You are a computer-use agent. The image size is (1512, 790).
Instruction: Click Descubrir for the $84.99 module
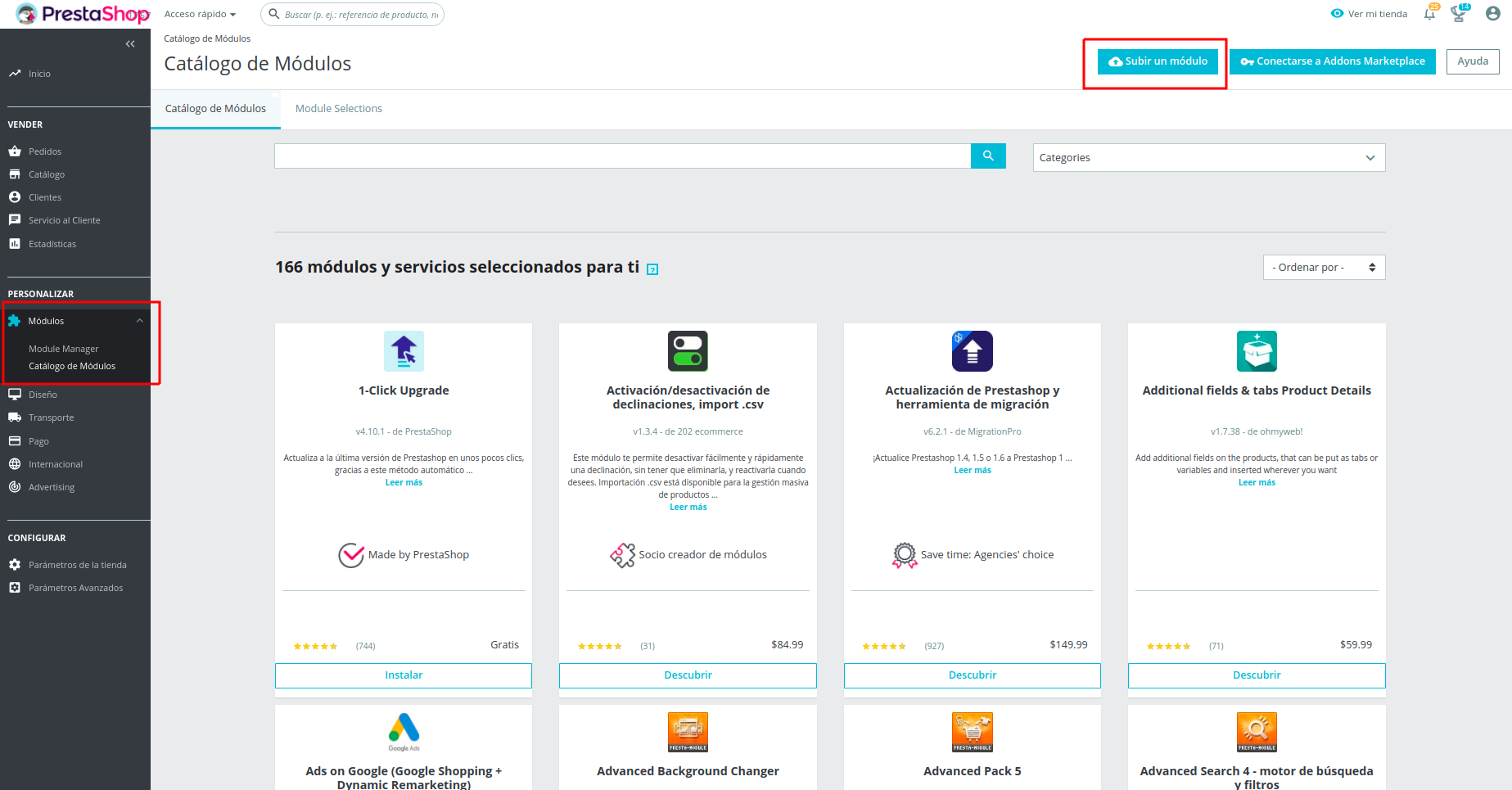[688, 675]
